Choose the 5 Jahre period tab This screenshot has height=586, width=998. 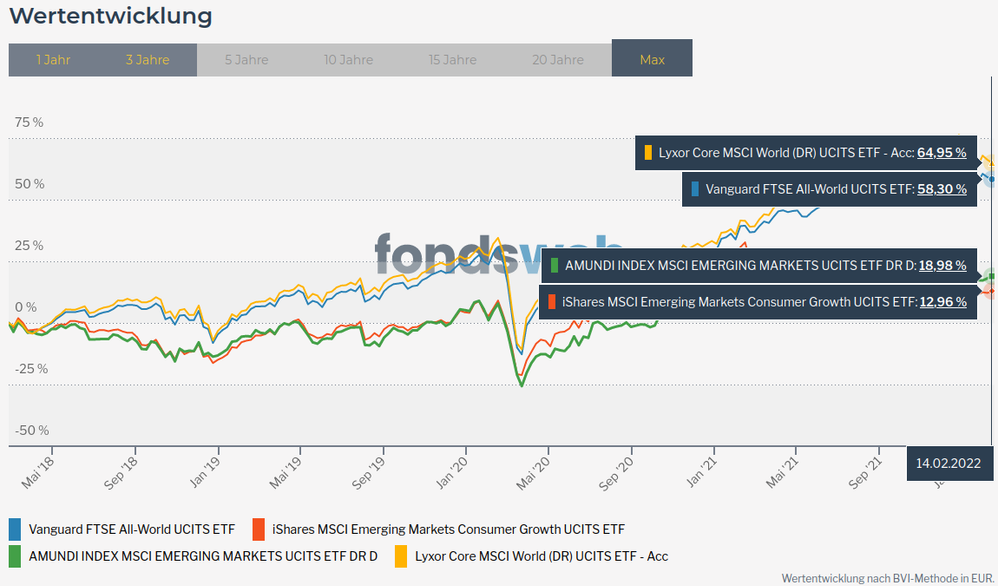click(245, 60)
